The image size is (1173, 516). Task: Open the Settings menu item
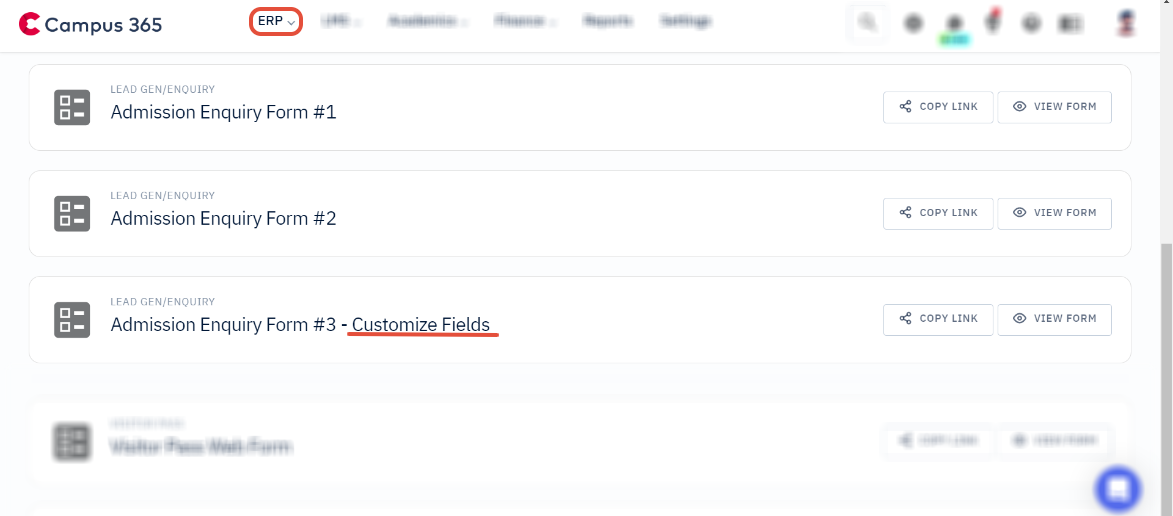click(686, 21)
